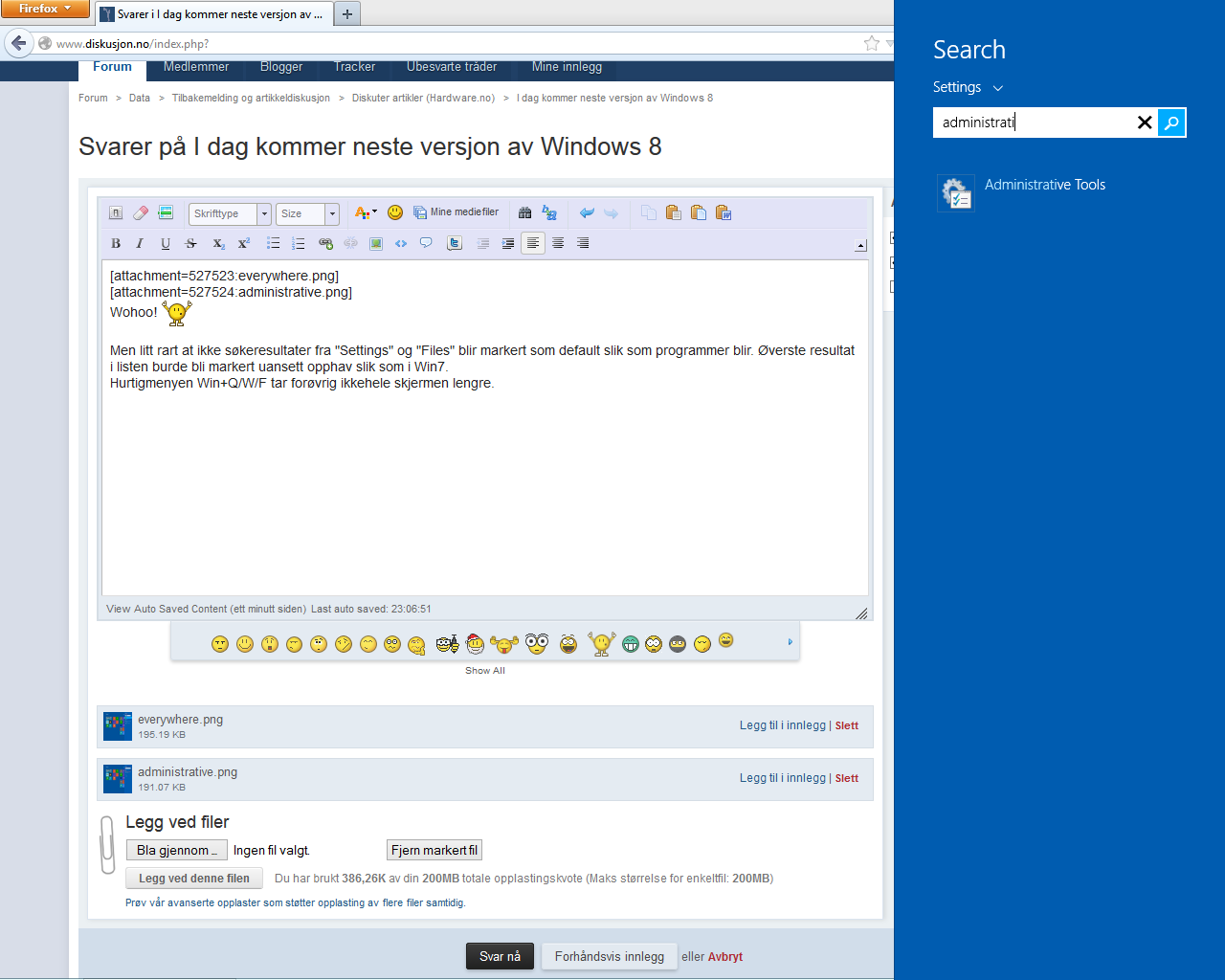The height and width of the screenshot is (980, 1225).
Task: Toggle bold formatting
Action: click(116, 243)
